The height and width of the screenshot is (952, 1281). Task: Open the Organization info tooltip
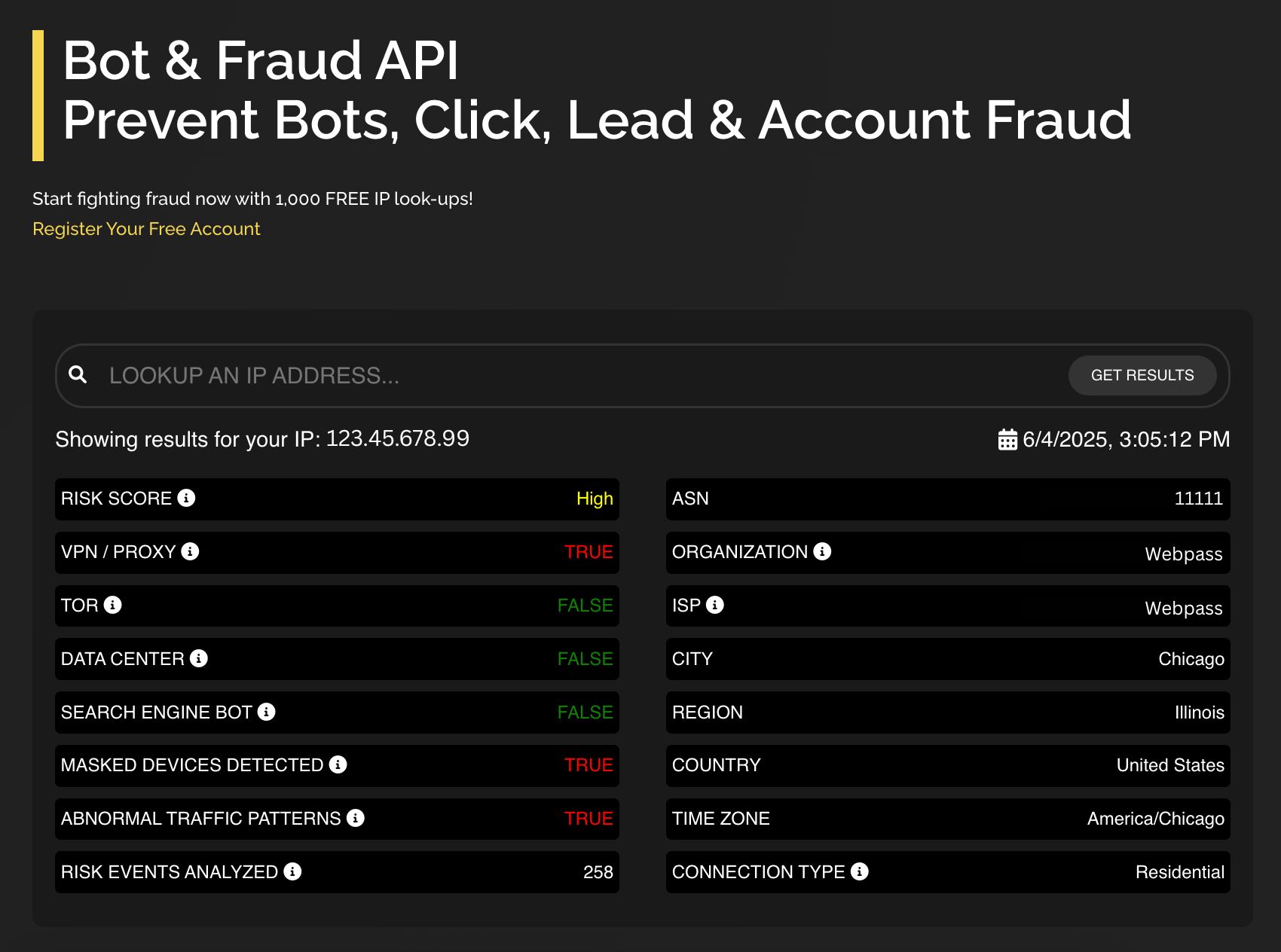822,552
